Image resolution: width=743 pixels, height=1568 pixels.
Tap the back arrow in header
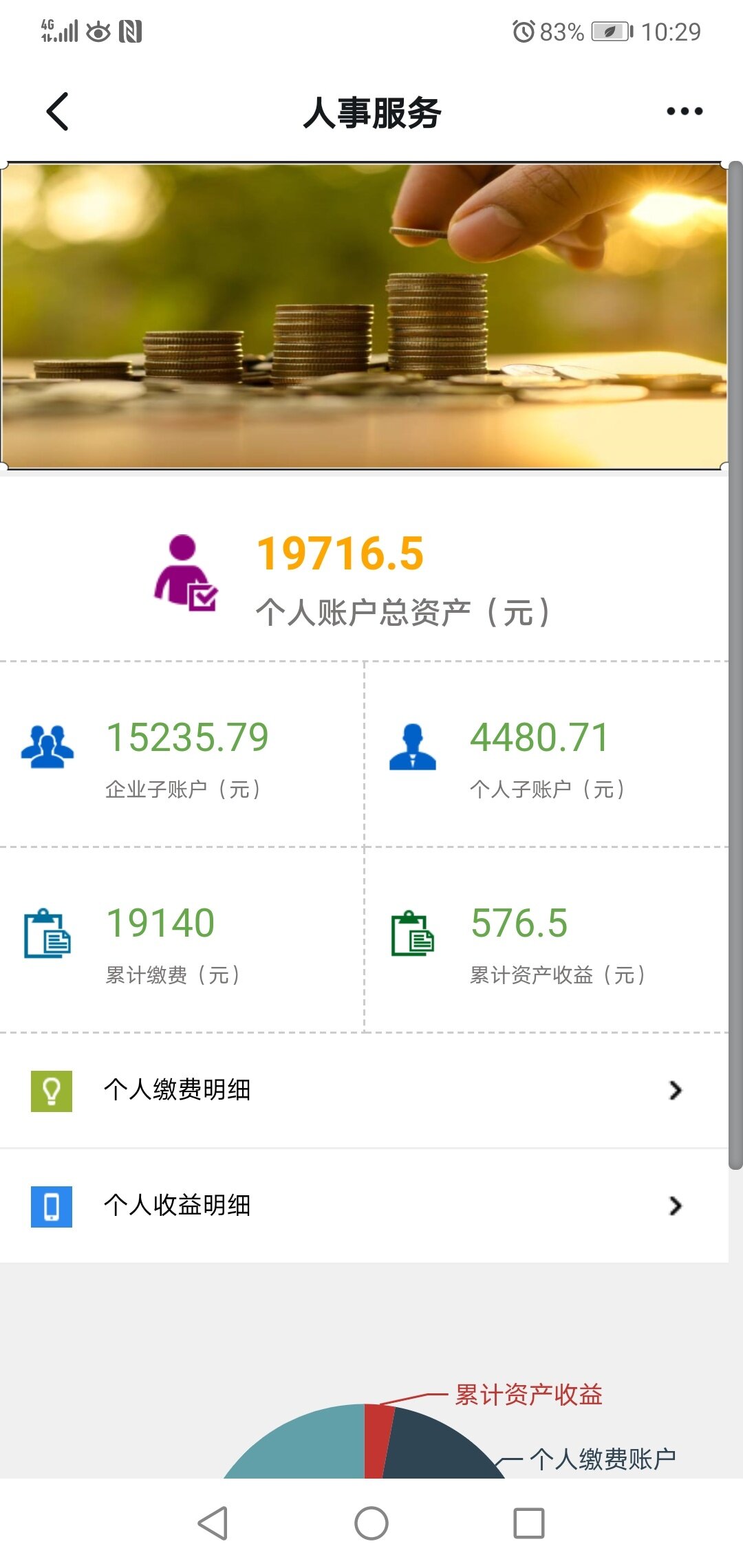pyautogui.click(x=58, y=111)
